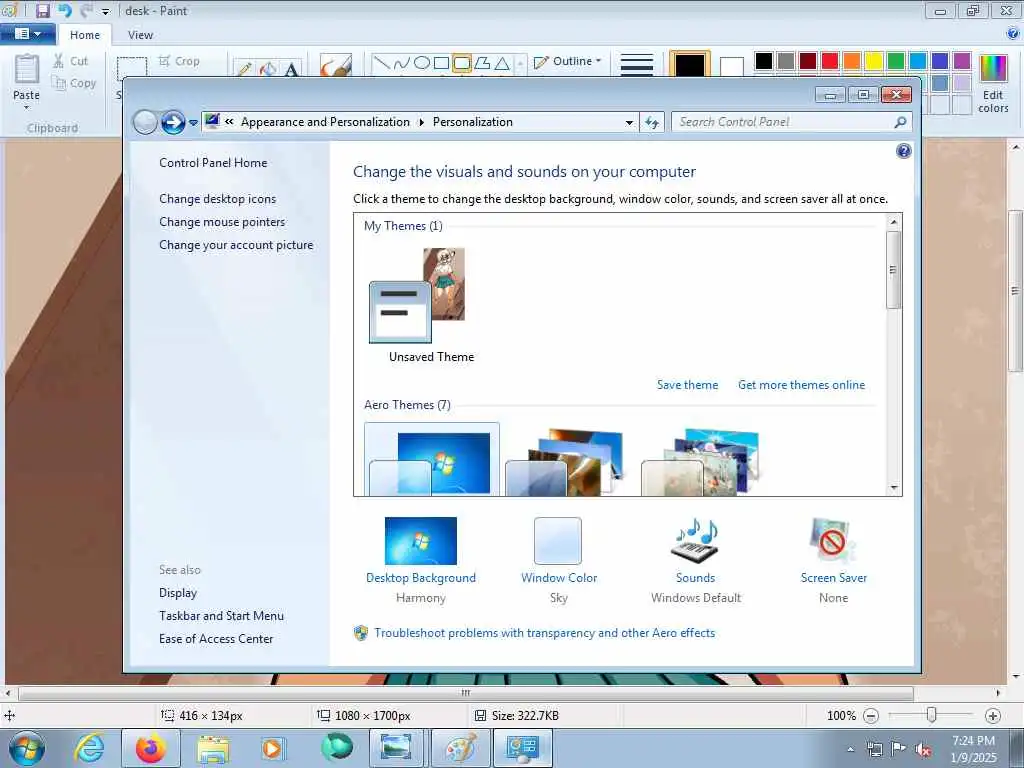
Task: Select the red color swatch
Action: pyautogui.click(x=830, y=61)
